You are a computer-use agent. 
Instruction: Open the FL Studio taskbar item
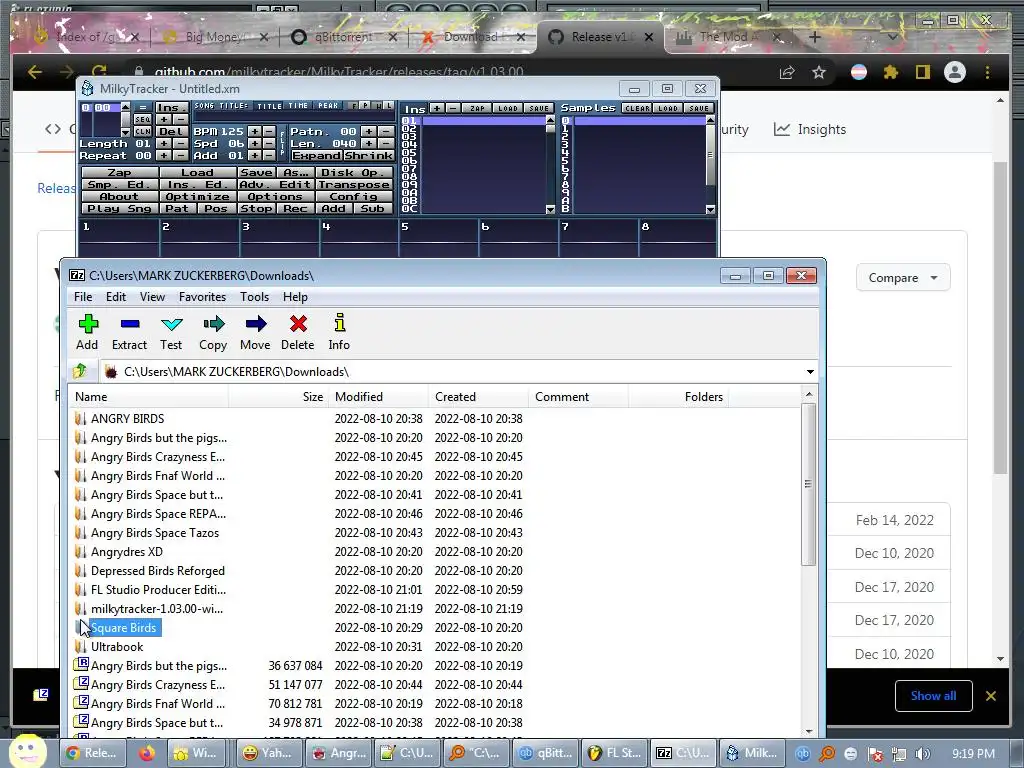click(615, 753)
